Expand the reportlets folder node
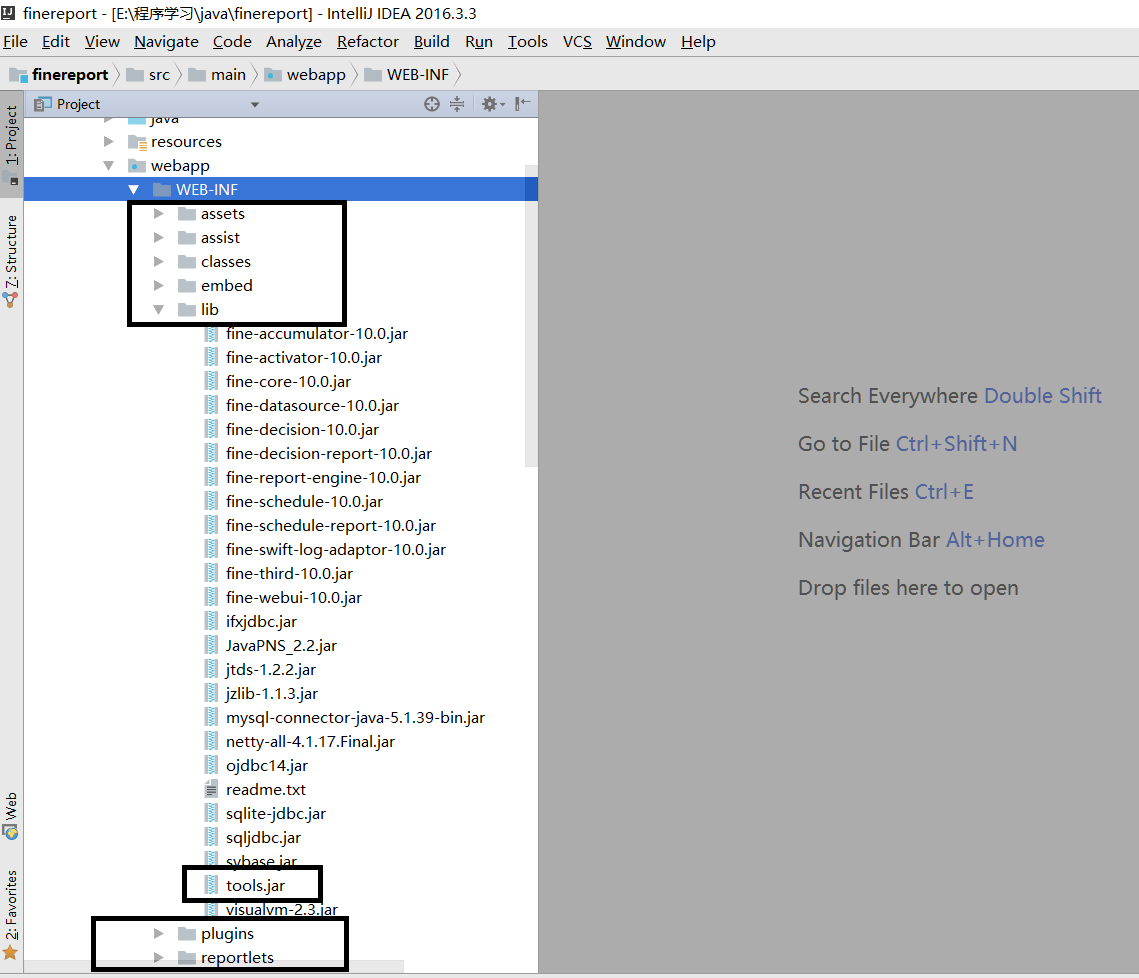 (158, 957)
